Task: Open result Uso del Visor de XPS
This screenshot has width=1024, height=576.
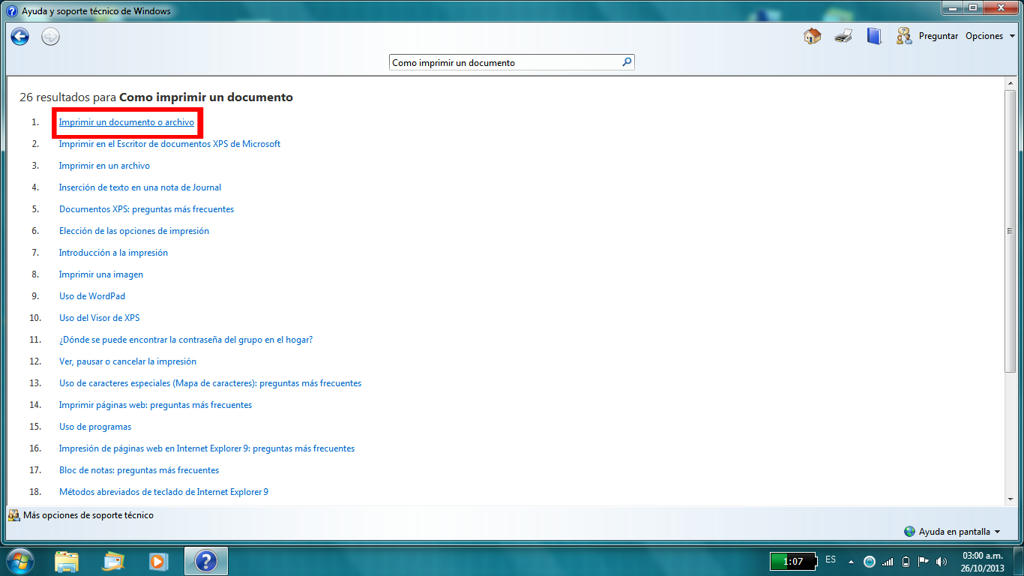Action: click(x=99, y=318)
